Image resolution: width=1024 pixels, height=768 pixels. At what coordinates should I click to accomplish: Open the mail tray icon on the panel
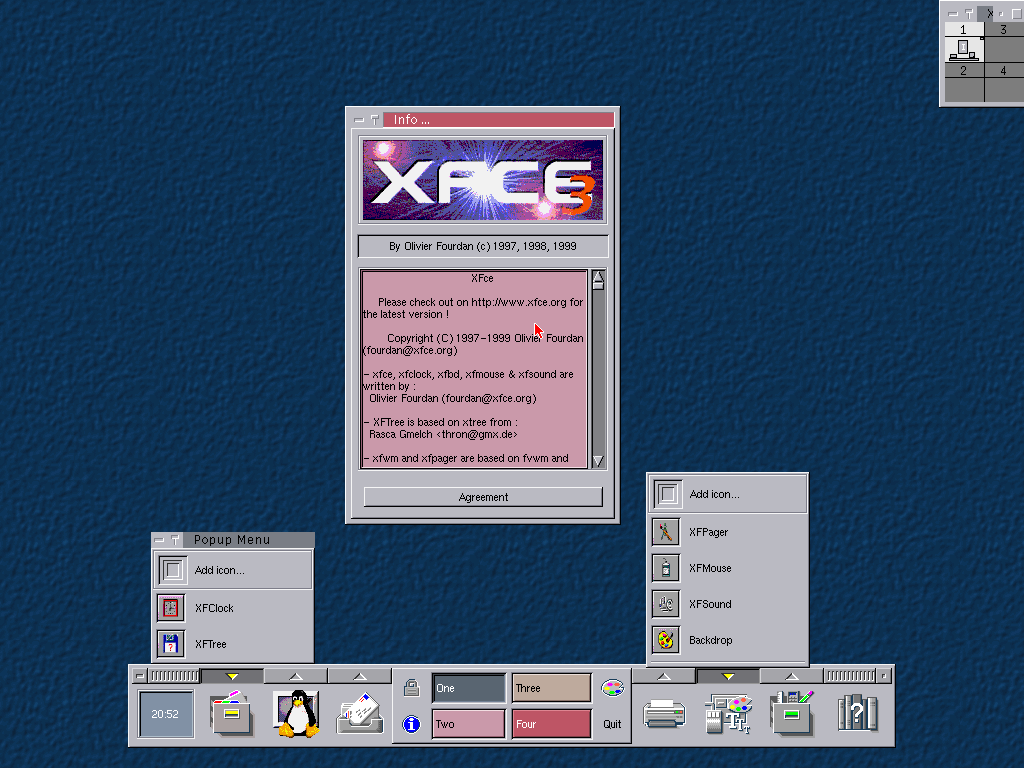(x=360, y=714)
